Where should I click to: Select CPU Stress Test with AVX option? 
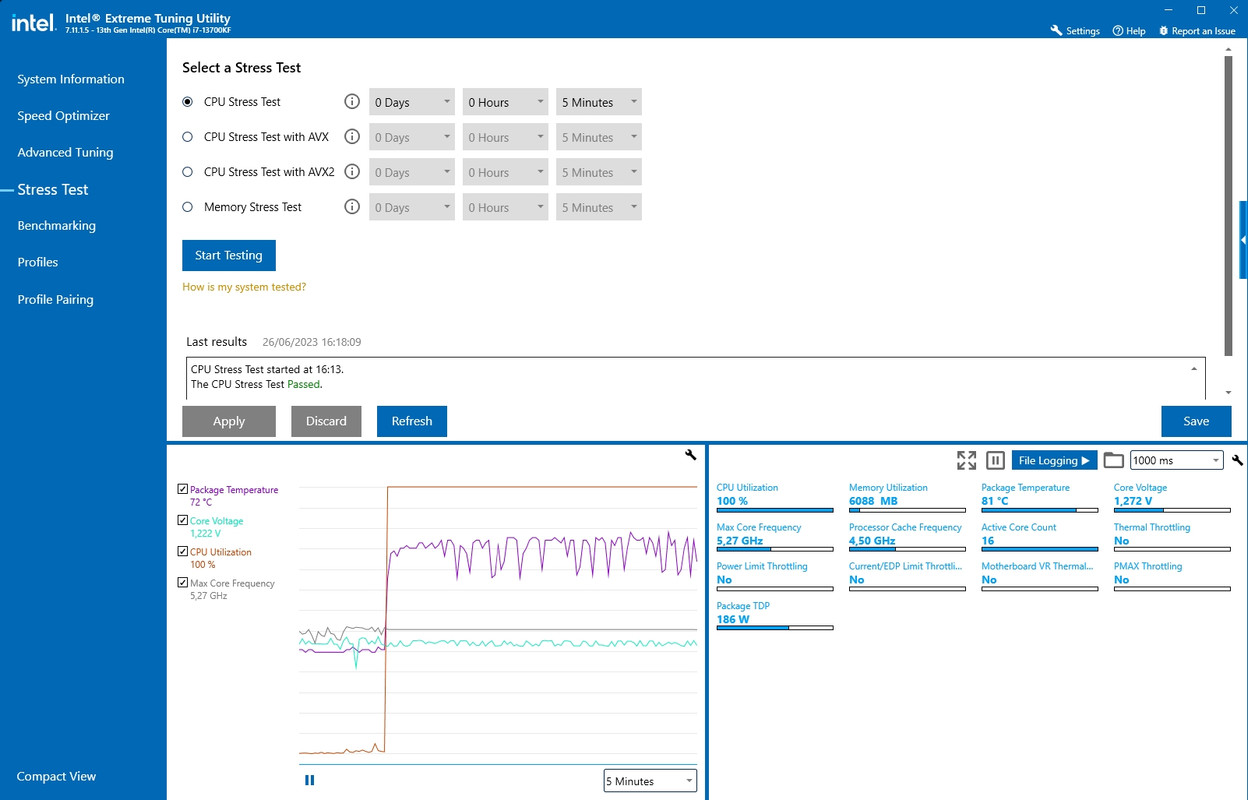pyautogui.click(x=188, y=137)
